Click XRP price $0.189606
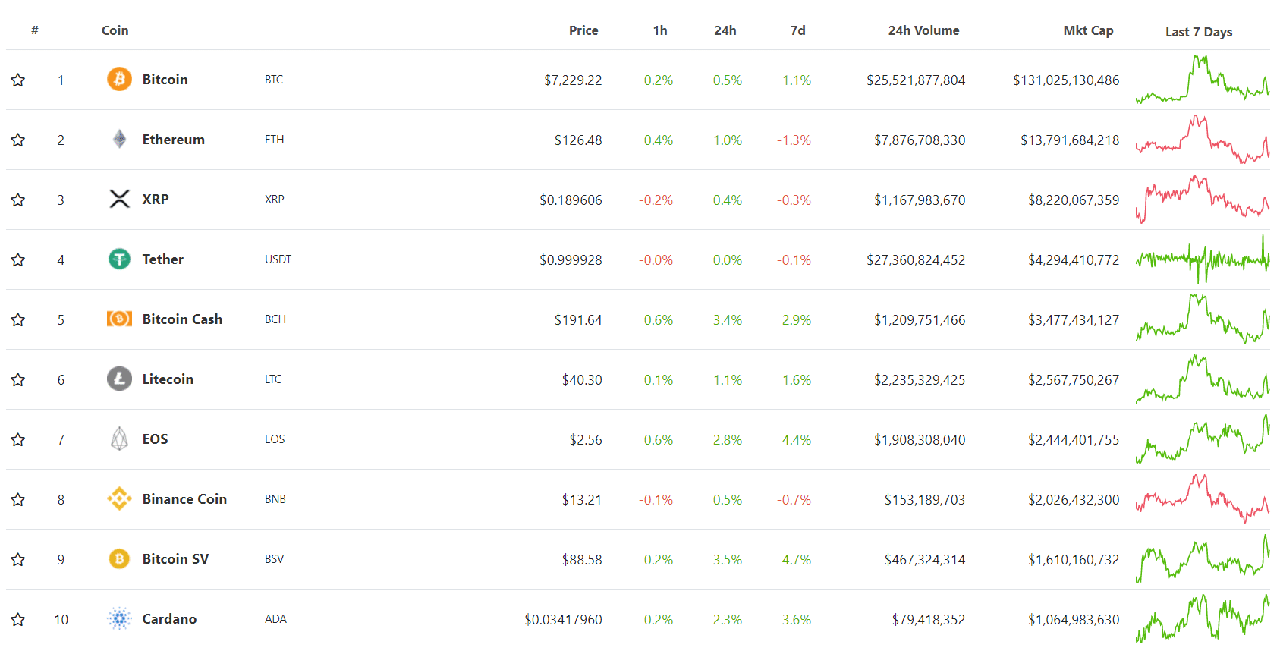Image resolution: width=1280 pixels, height=654 pixels. click(571, 200)
